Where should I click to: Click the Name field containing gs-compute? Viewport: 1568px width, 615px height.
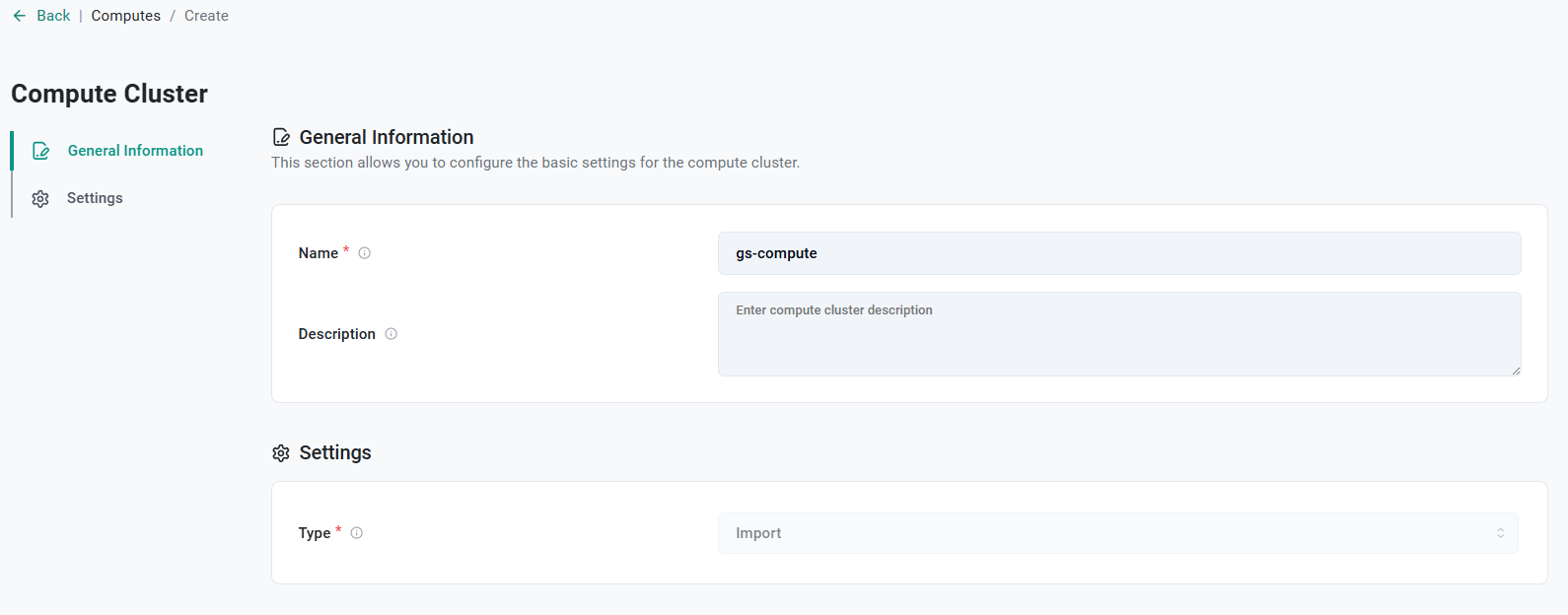pyautogui.click(x=1118, y=253)
